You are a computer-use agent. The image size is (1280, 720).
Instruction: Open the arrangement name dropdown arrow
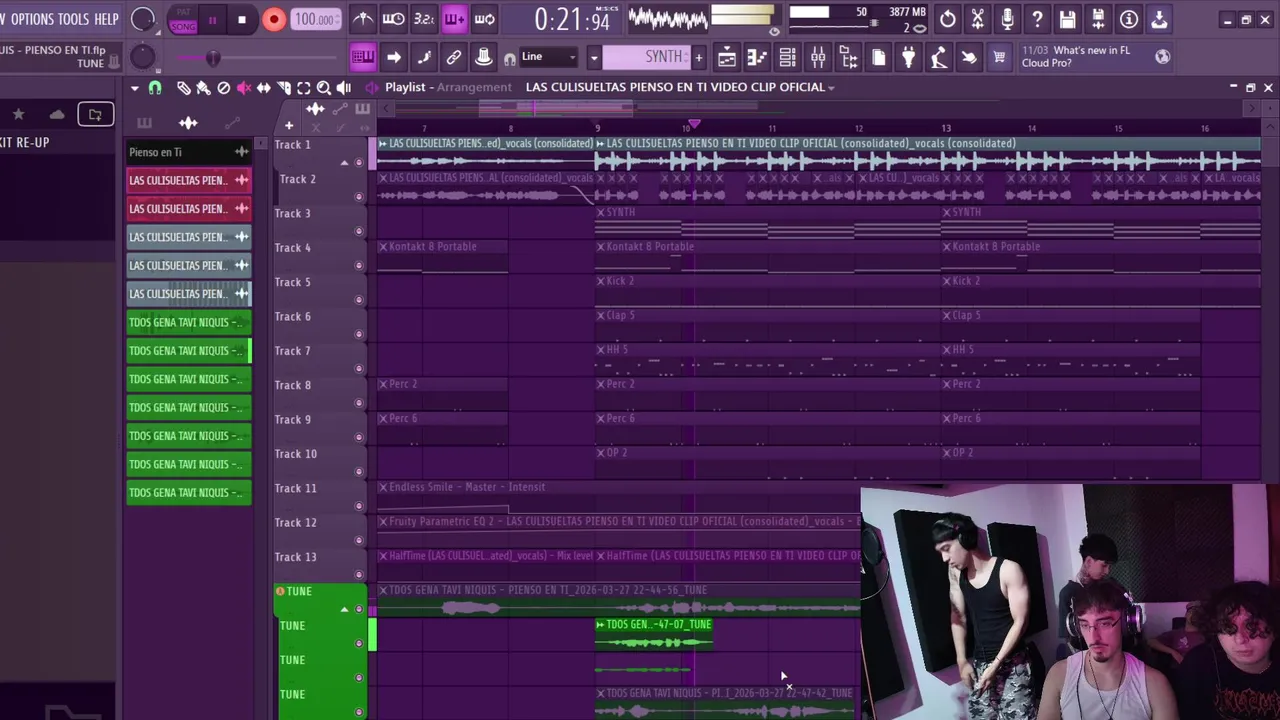click(831, 87)
